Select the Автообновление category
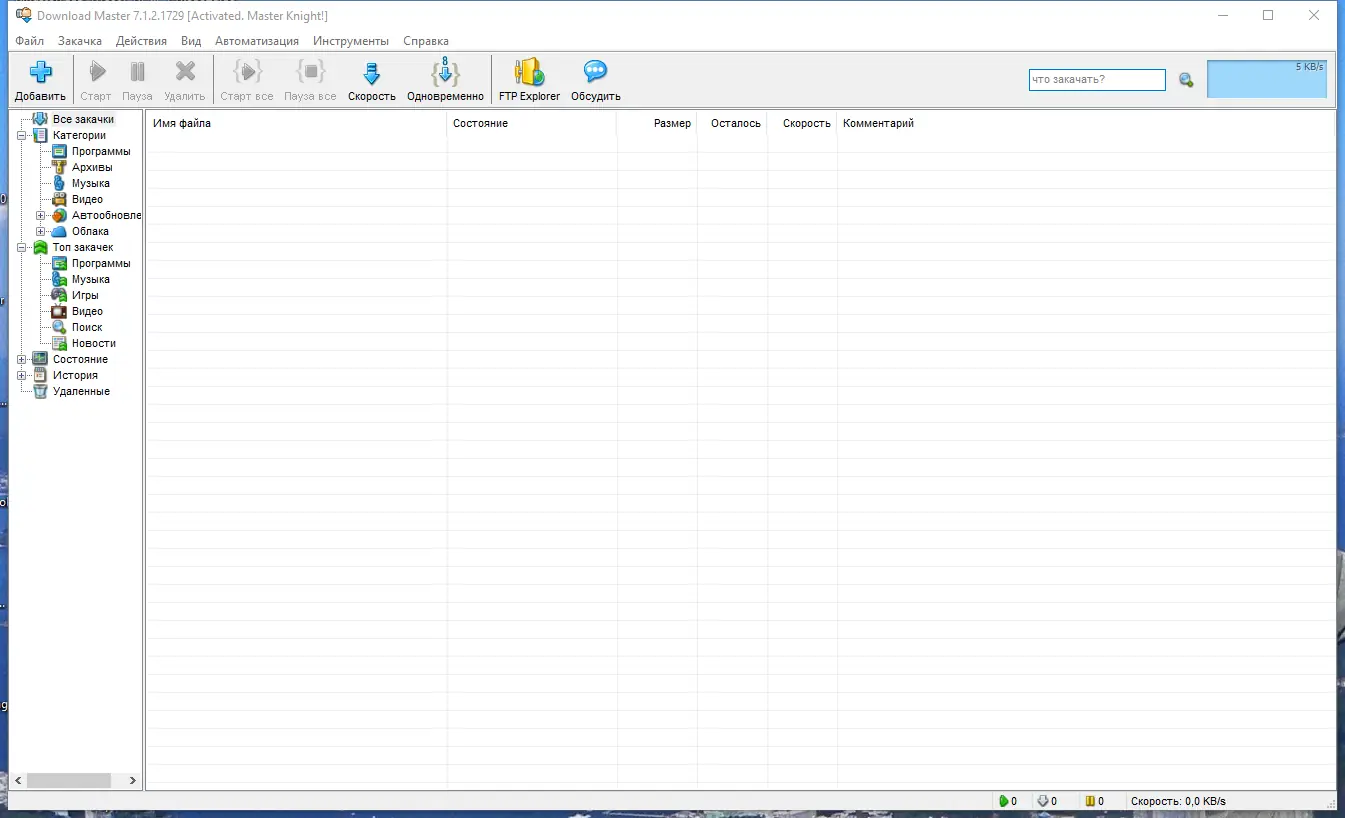This screenshot has width=1345, height=818. (106, 216)
